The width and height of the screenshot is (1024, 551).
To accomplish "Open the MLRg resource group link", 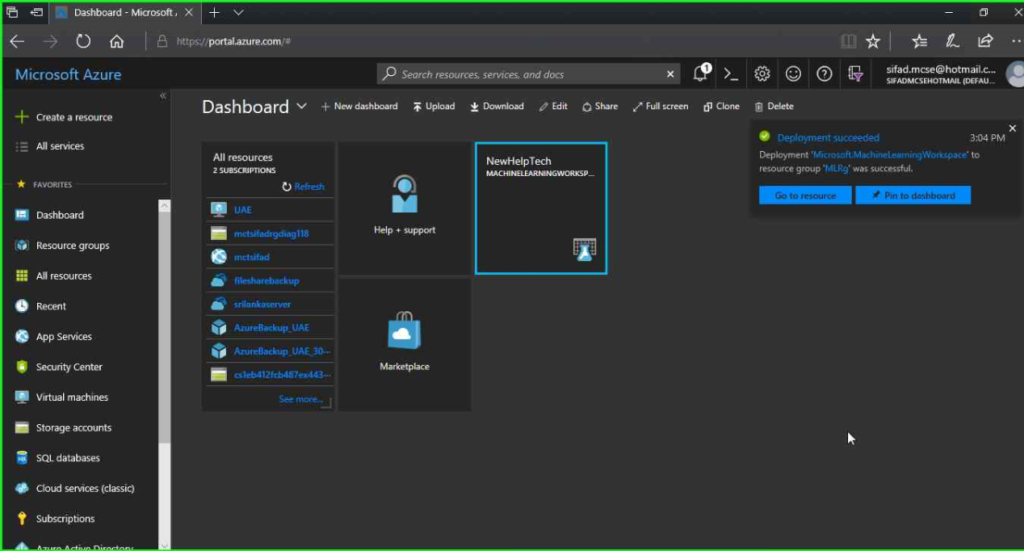I will click(837, 168).
